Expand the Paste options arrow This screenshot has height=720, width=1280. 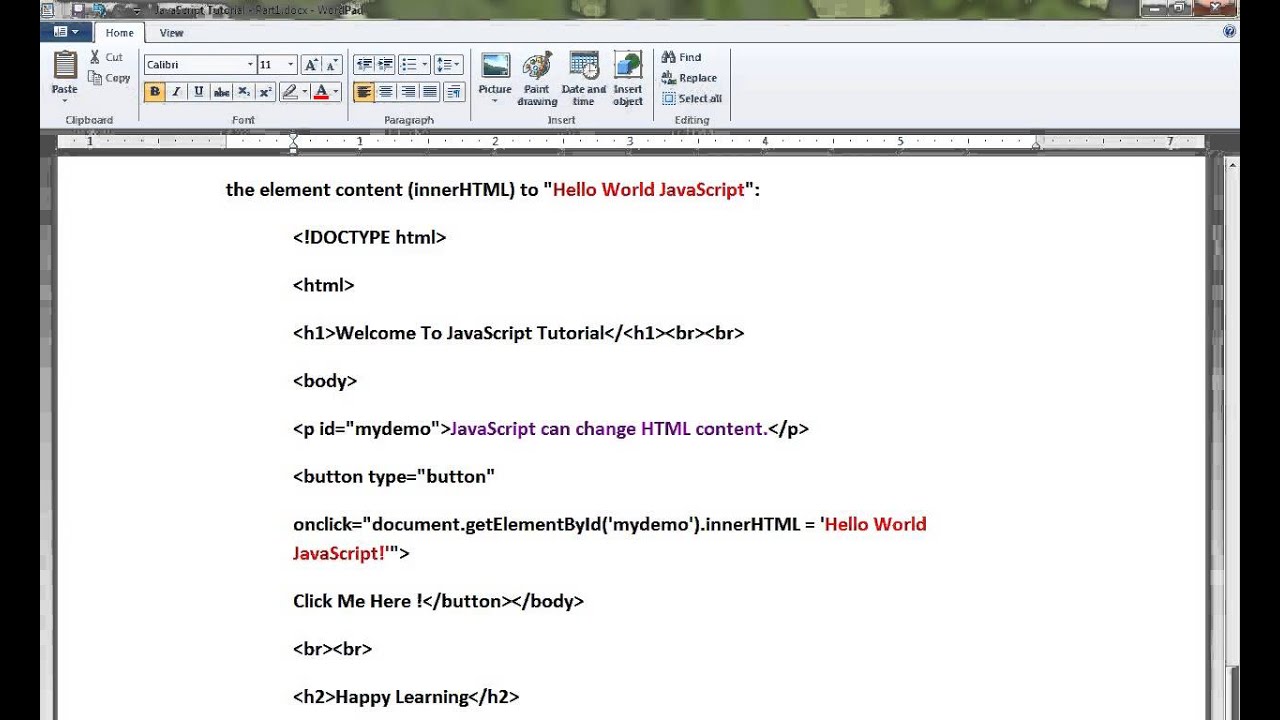tap(65, 100)
